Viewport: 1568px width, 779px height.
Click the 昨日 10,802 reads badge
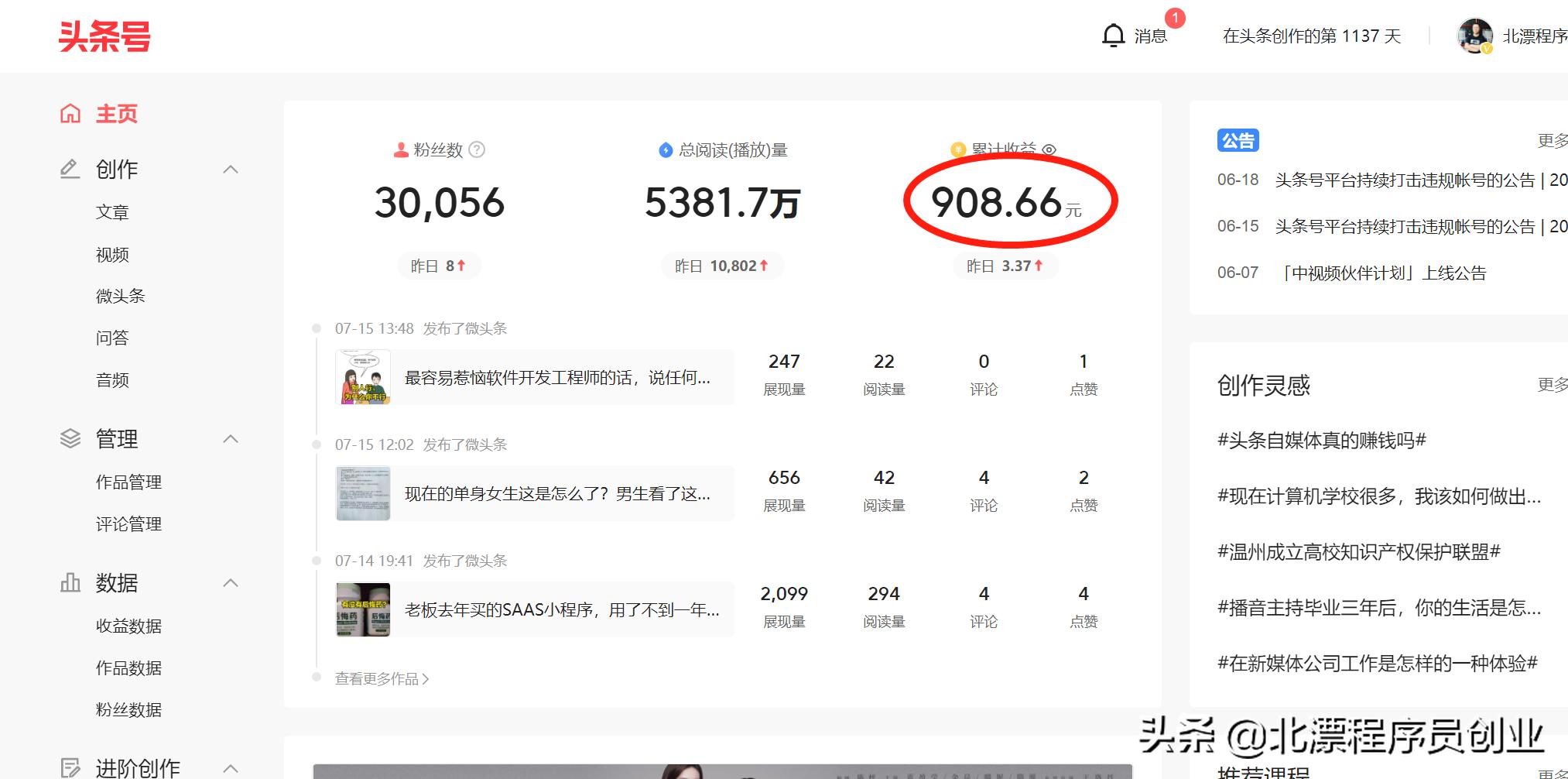pos(722,266)
